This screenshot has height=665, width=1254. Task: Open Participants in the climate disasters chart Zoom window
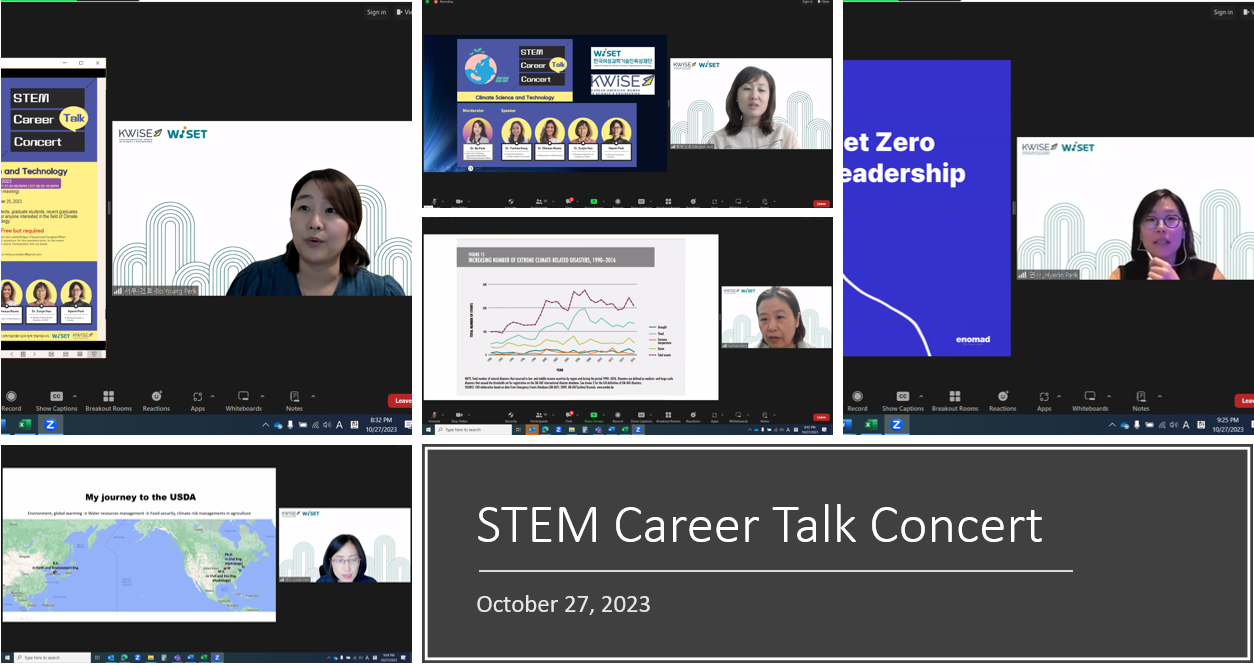(542, 418)
